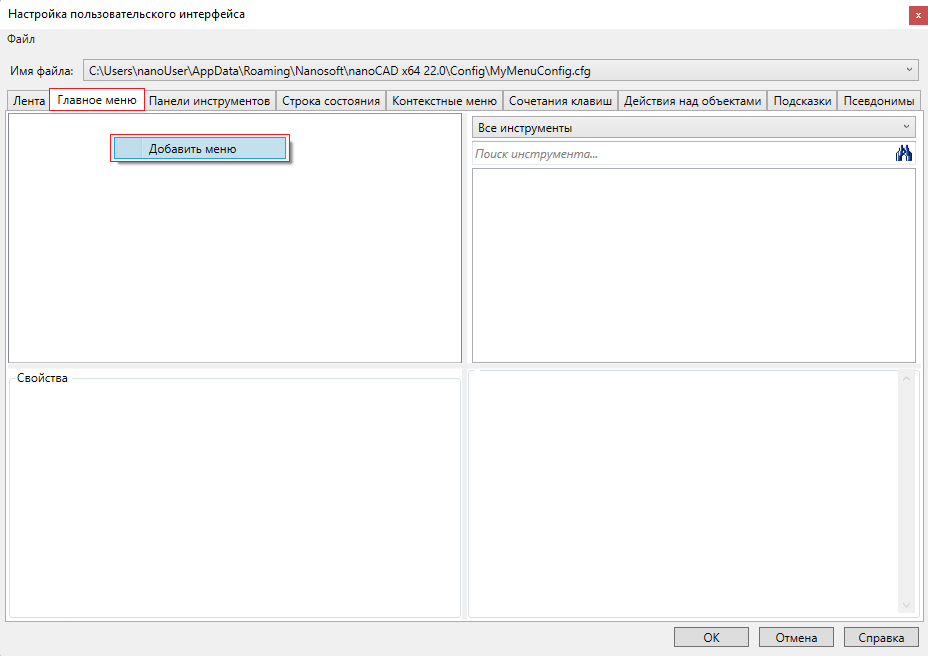Expand the Все инструменты dropdown
928x656 pixels.
pyautogui.click(x=693, y=128)
